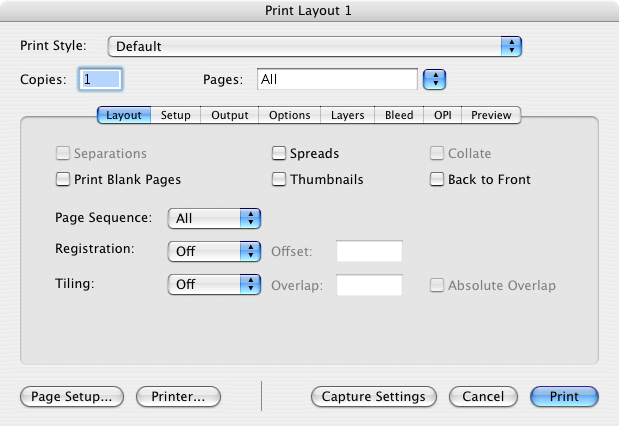Toggle the Thumbnails checkbox
Image resolution: width=619 pixels, height=426 pixels.
pyautogui.click(x=280, y=180)
